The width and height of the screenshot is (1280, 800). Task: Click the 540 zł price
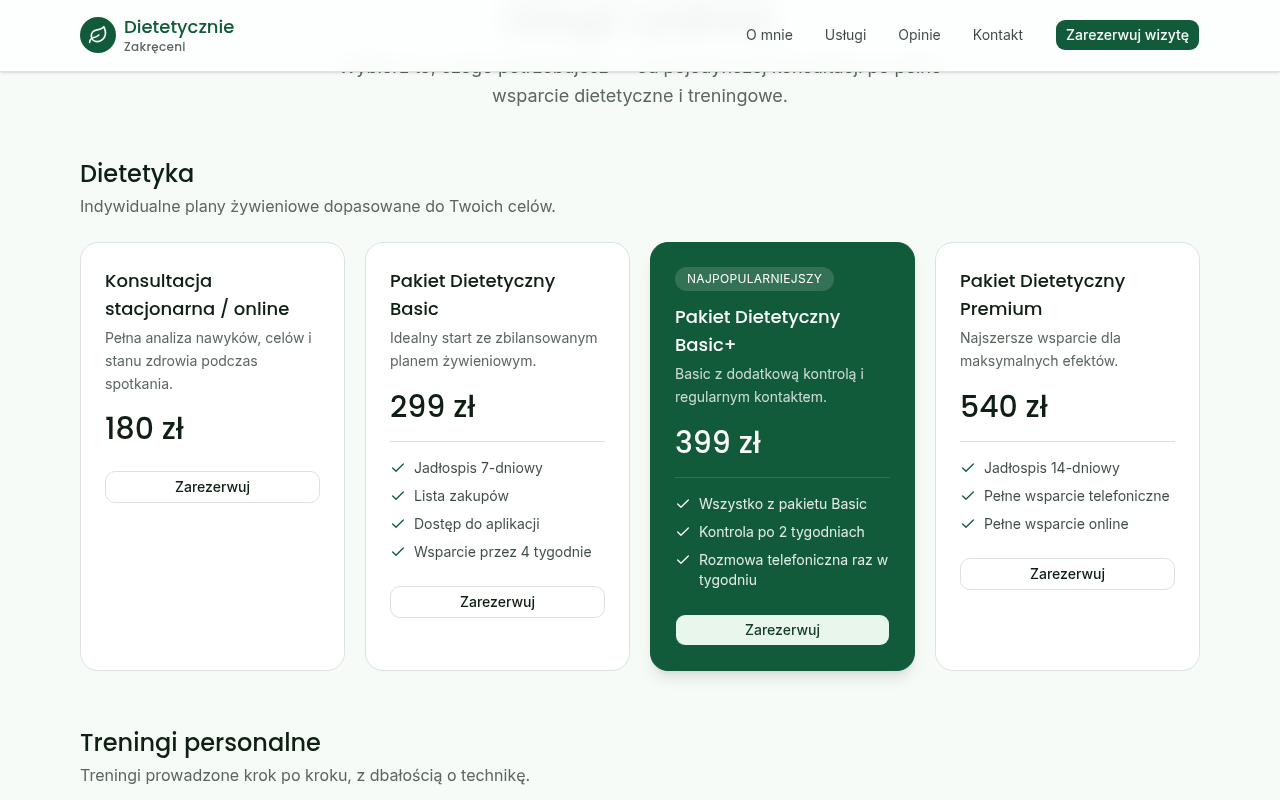pyautogui.click(x=1003, y=407)
